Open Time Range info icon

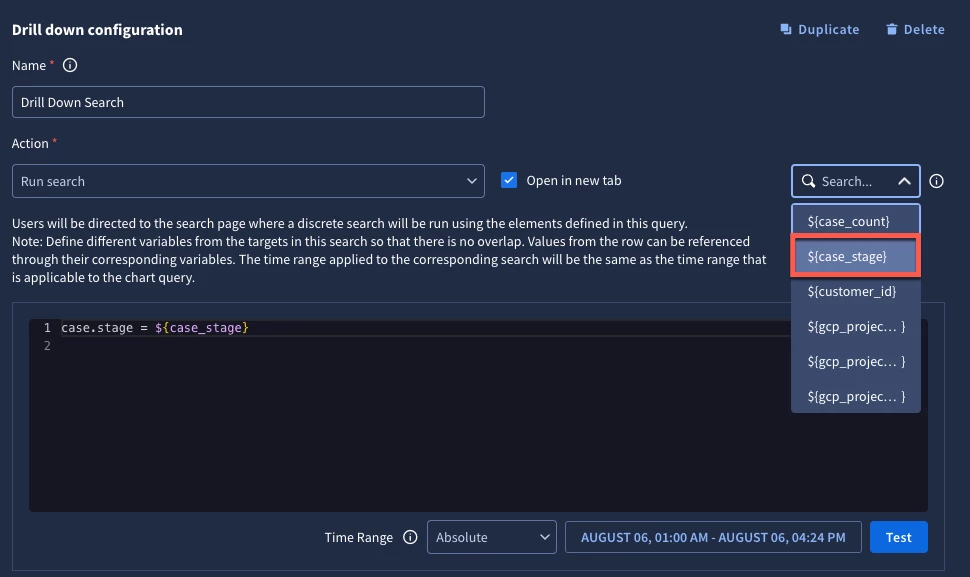click(x=410, y=537)
